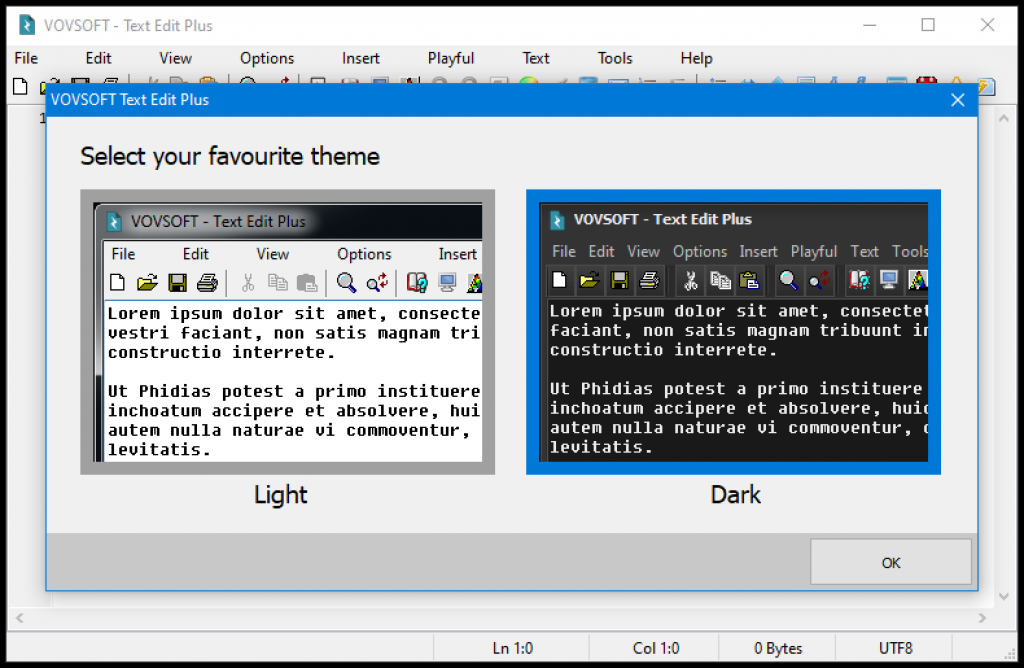
Task: Open the File menu
Action: [x=26, y=58]
